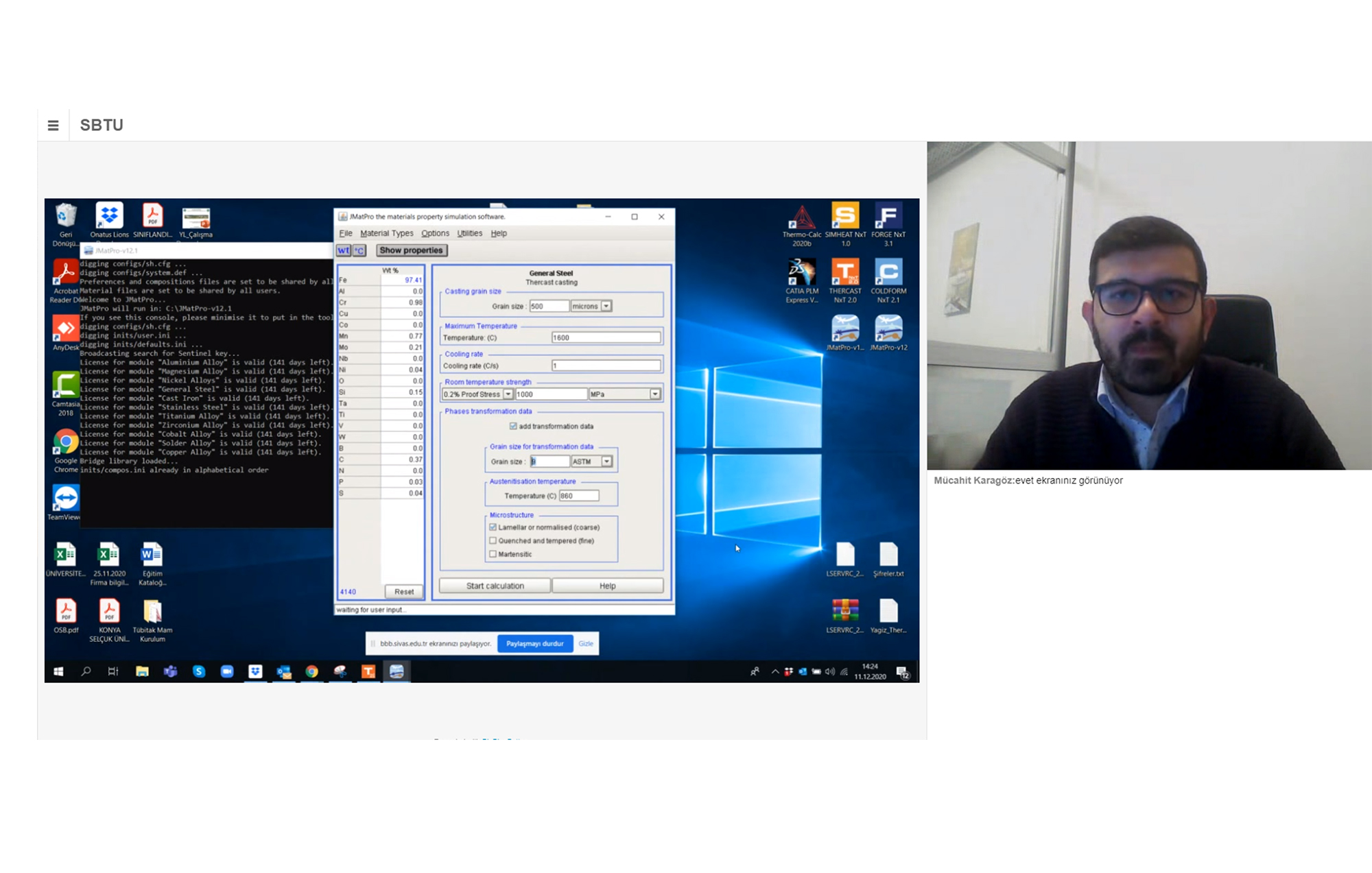1372x873 pixels.
Task: Open the Windows Start menu
Action: [58, 671]
